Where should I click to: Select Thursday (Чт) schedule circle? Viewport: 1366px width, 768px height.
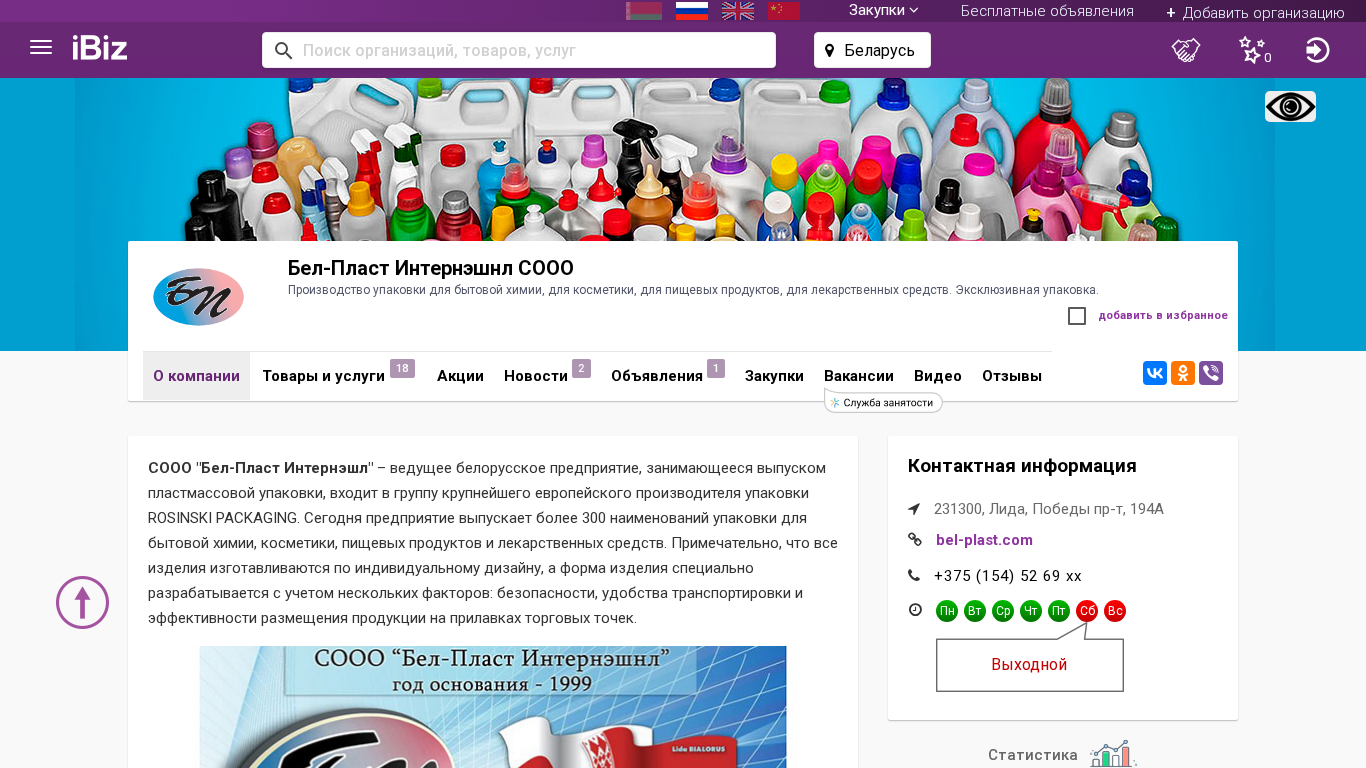click(1031, 611)
